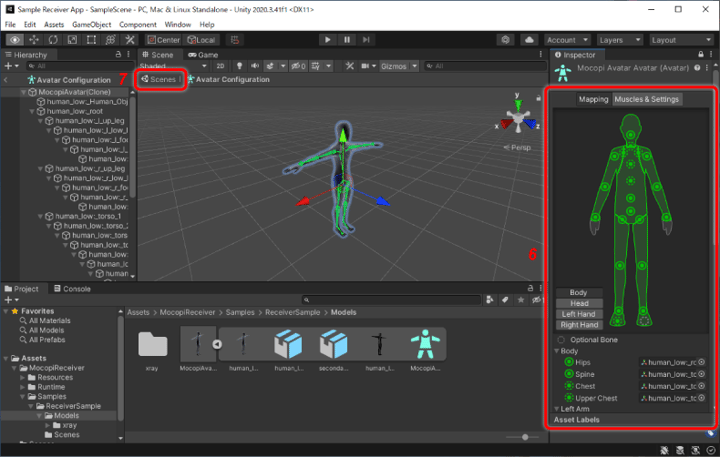This screenshot has width=720, height=457.
Task: Select the Scale tool
Action: 73,40
